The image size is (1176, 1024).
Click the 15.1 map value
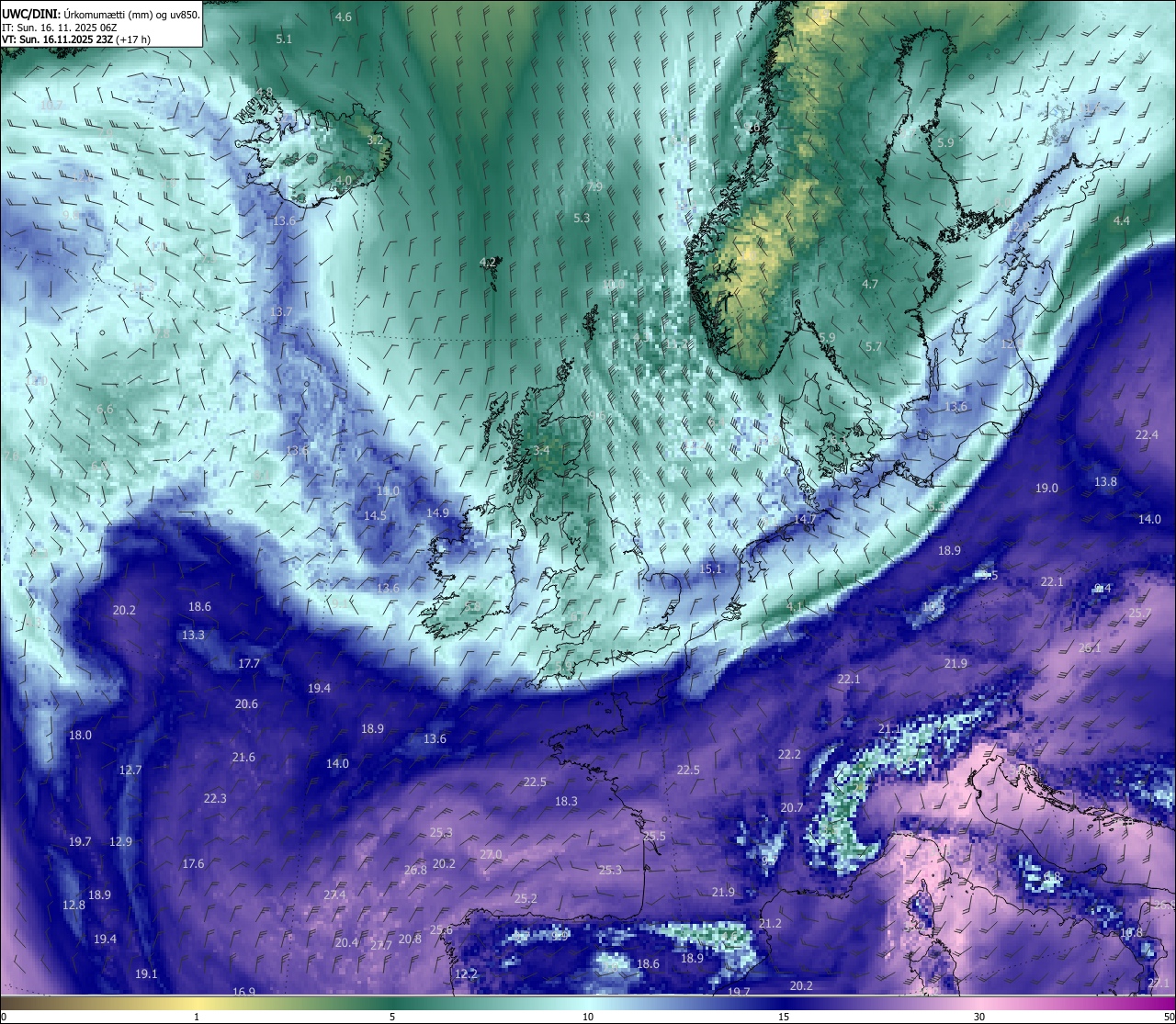point(711,569)
